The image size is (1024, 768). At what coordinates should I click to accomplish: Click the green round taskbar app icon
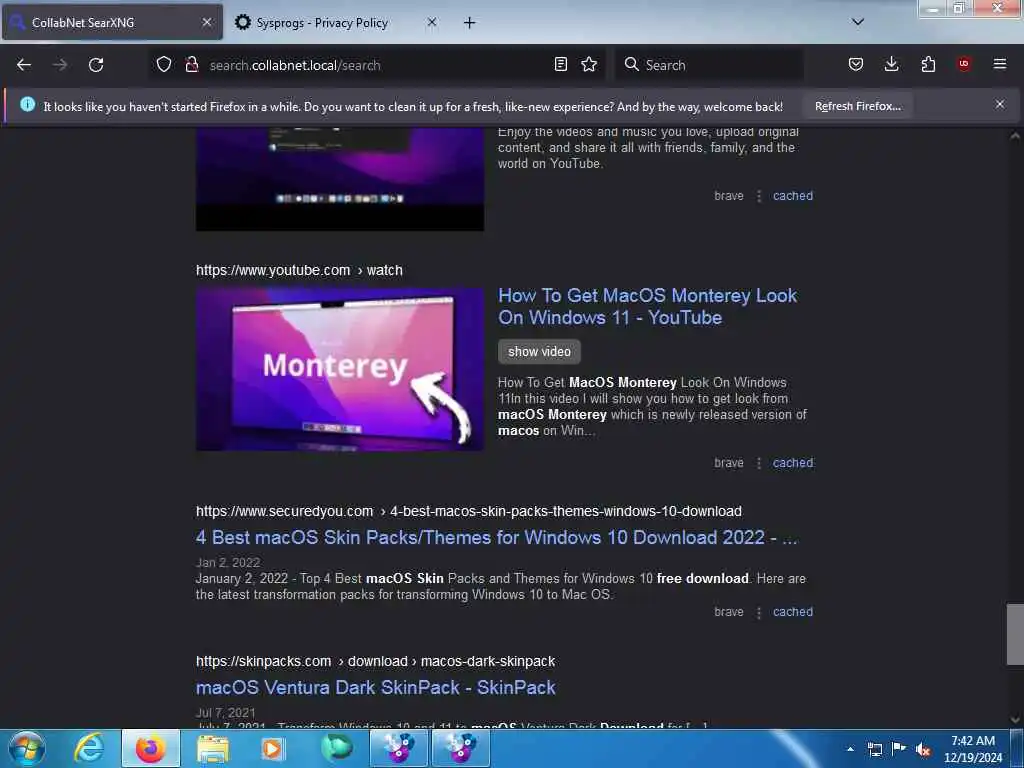[x=336, y=748]
